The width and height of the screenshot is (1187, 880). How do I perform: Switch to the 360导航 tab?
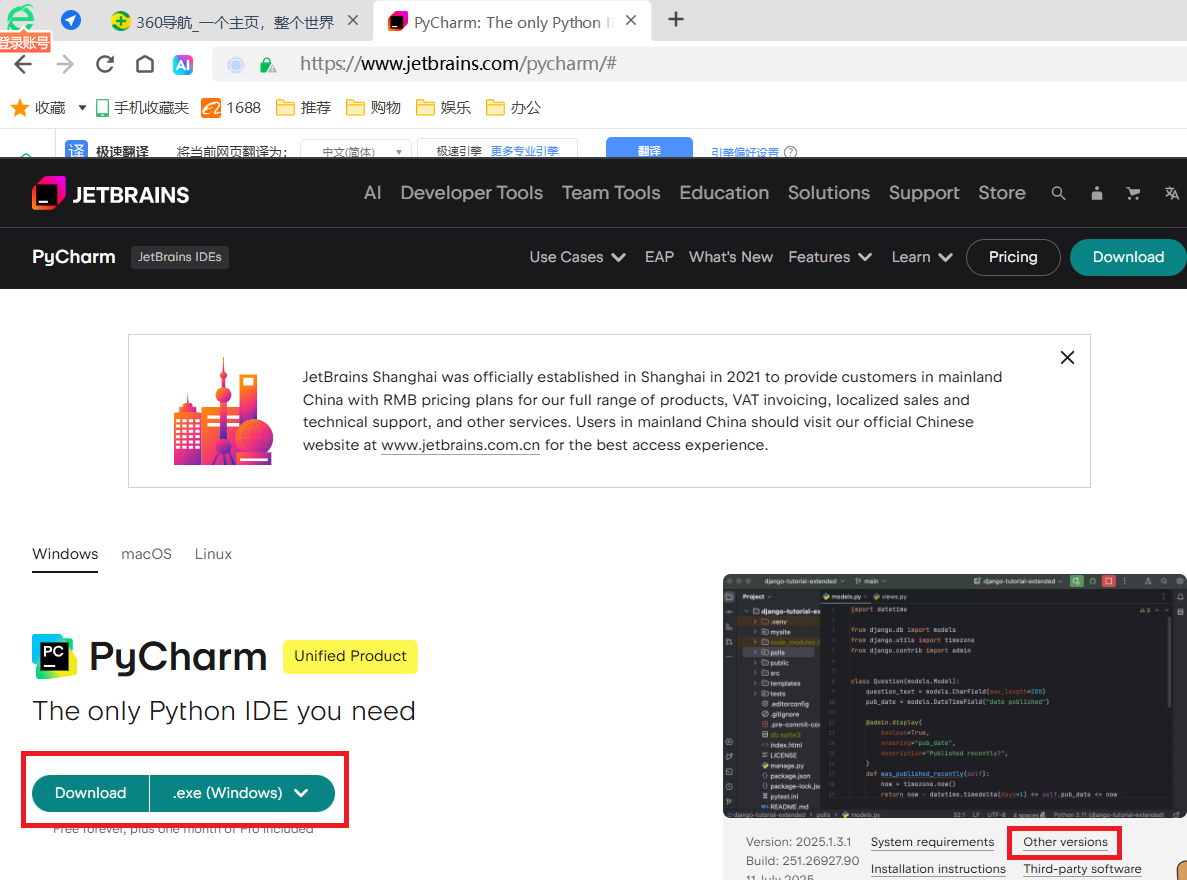235,22
